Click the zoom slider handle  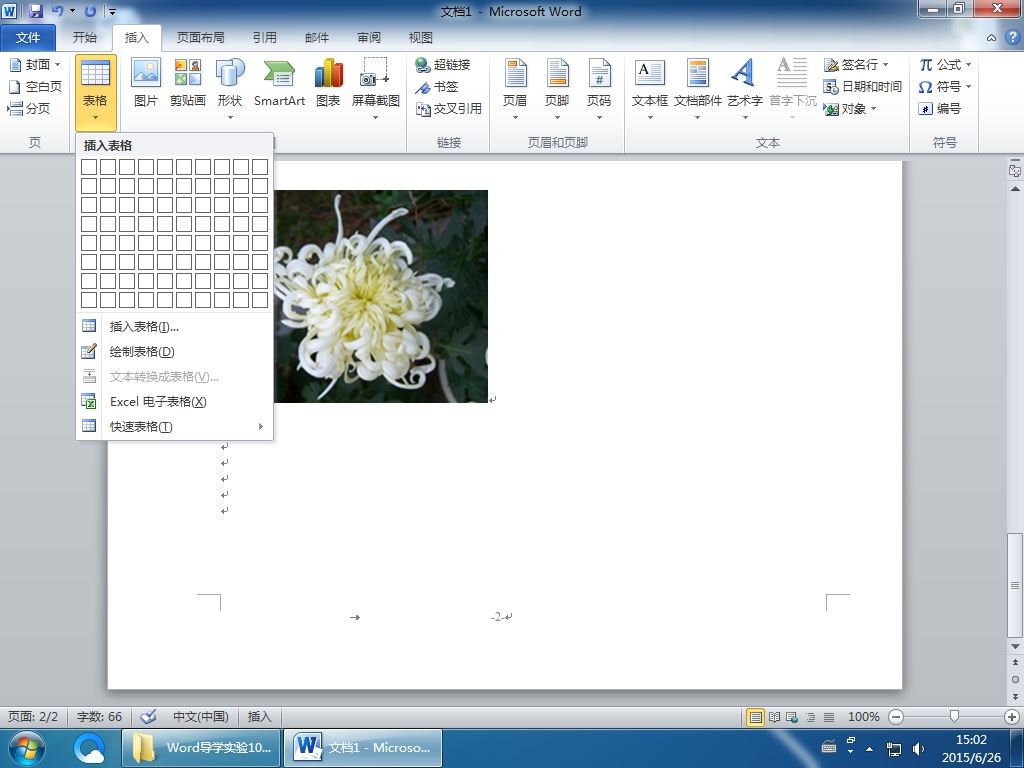click(x=955, y=717)
